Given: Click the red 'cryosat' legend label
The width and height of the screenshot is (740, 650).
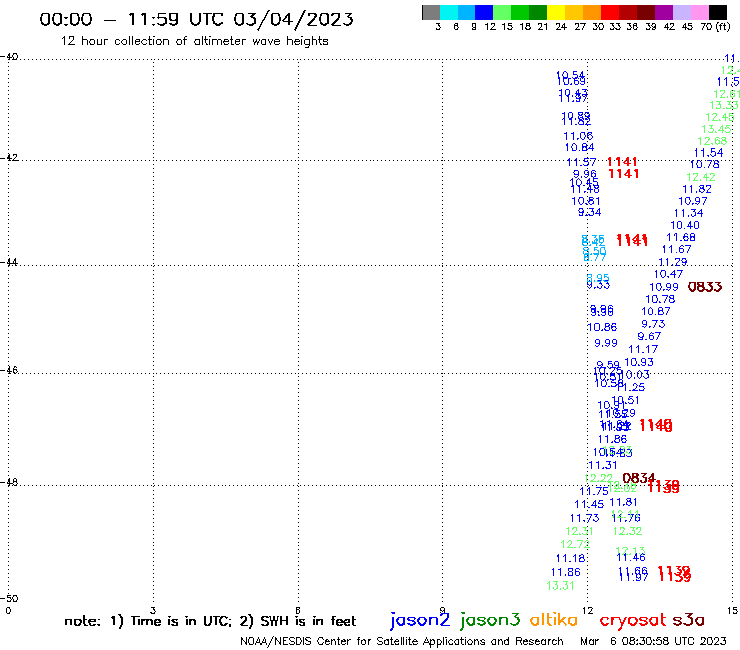Looking at the screenshot, I should tap(633, 620).
